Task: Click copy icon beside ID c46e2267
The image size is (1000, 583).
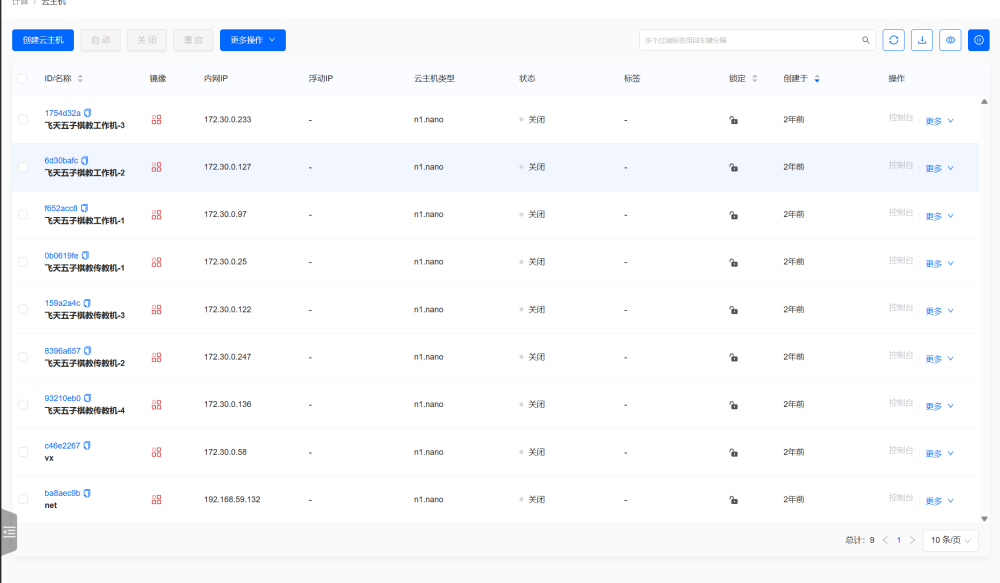Action: point(87,446)
